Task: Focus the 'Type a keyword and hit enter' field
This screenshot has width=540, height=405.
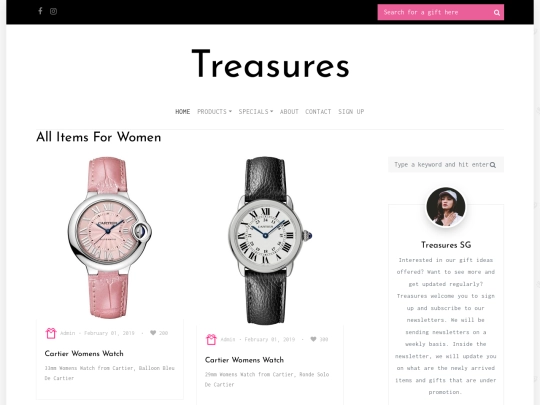Action: coord(441,165)
